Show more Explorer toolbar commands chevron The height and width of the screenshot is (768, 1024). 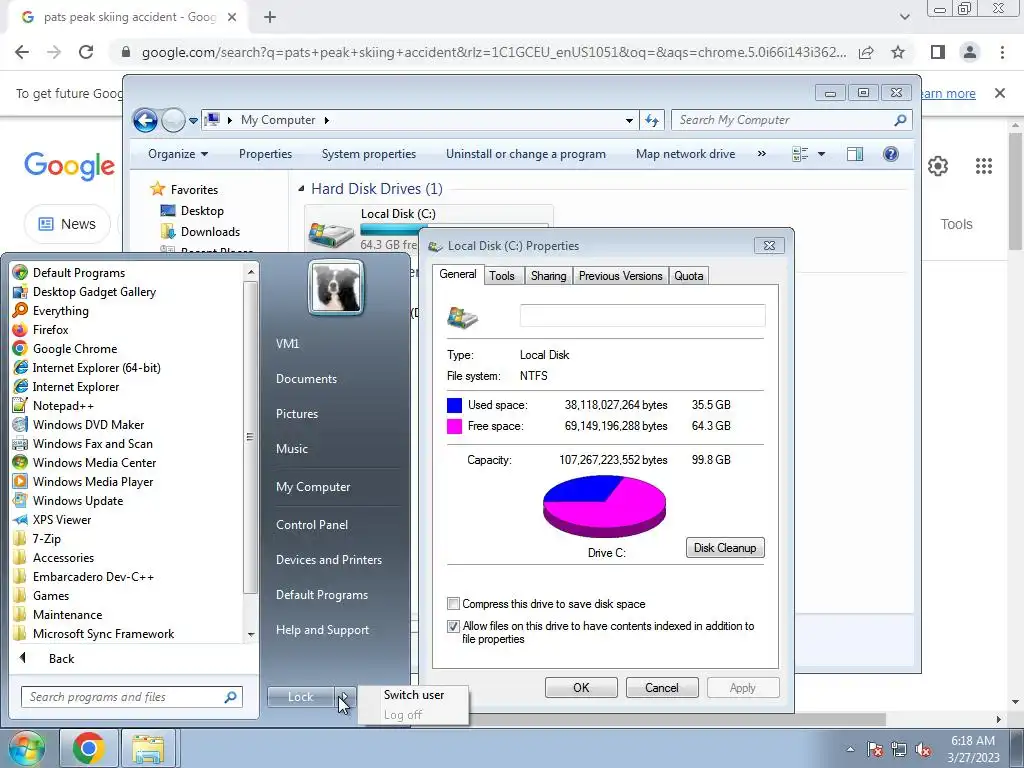[x=761, y=154]
